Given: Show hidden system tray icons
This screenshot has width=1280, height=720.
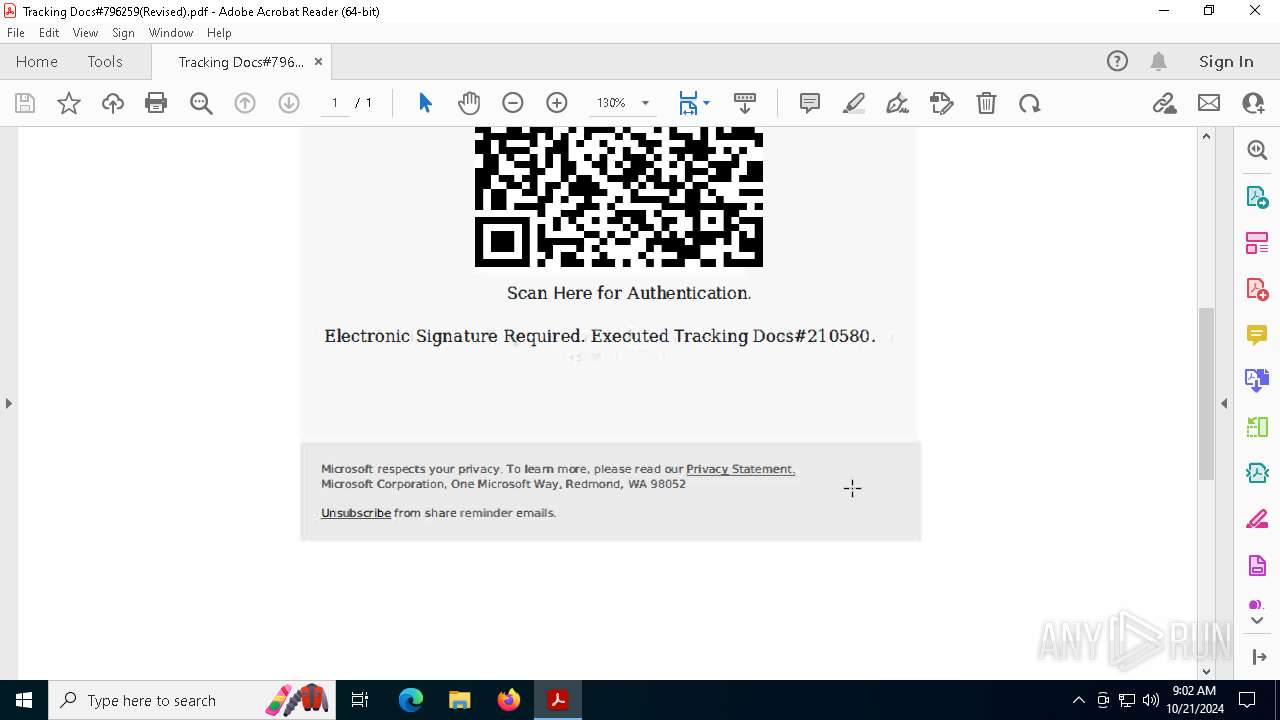Looking at the screenshot, I should (x=1078, y=700).
